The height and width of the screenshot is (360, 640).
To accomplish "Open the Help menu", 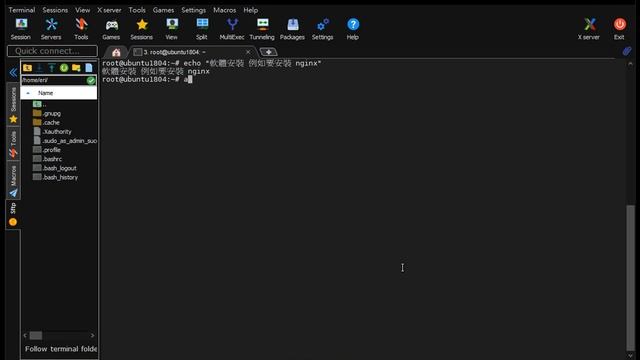I will pos(251,10).
